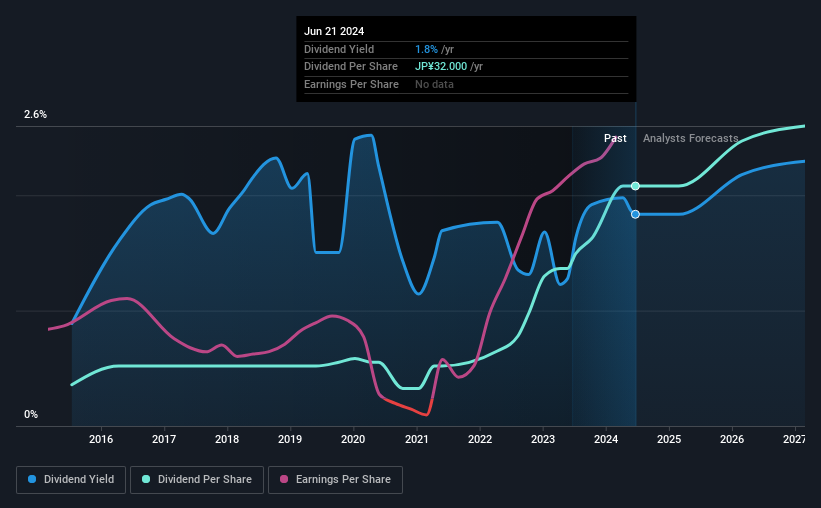Click the blue Dividend Yield legend dot
The width and height of the screenshot is (821, 508).
pyautogui.click(x=32, y=479)
